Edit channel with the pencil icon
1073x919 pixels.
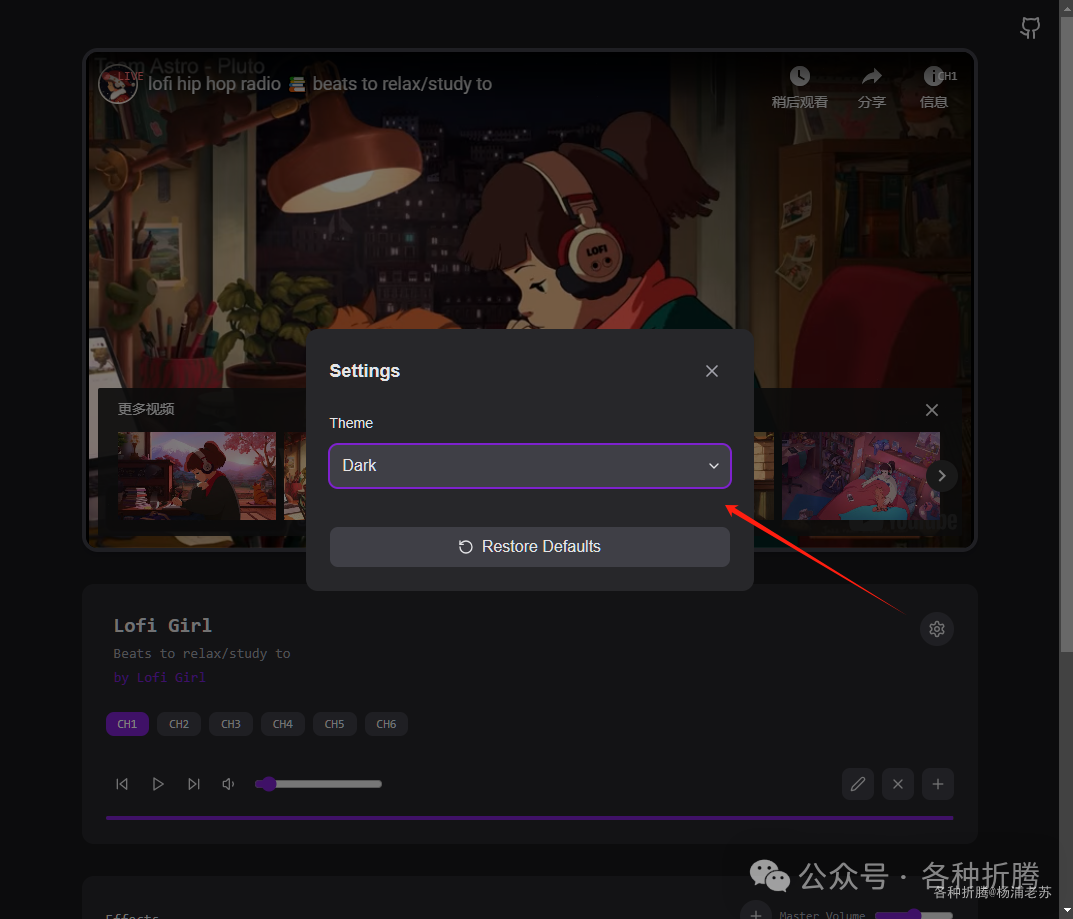pyautogui.click(x=857, y=784)
